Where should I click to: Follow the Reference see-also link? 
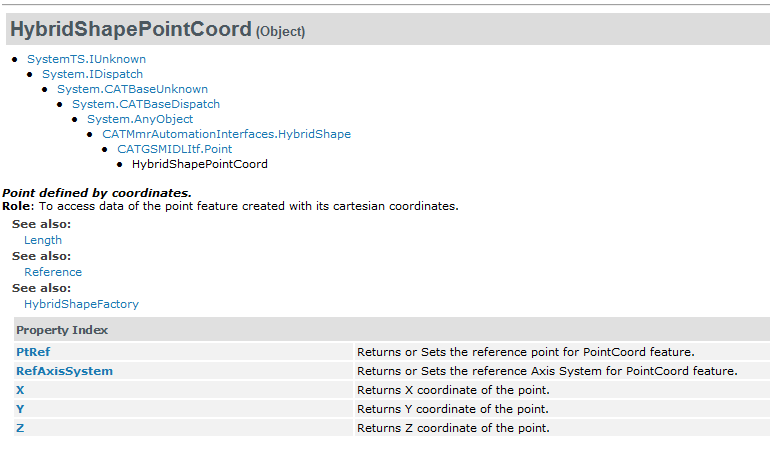point(53,272)
